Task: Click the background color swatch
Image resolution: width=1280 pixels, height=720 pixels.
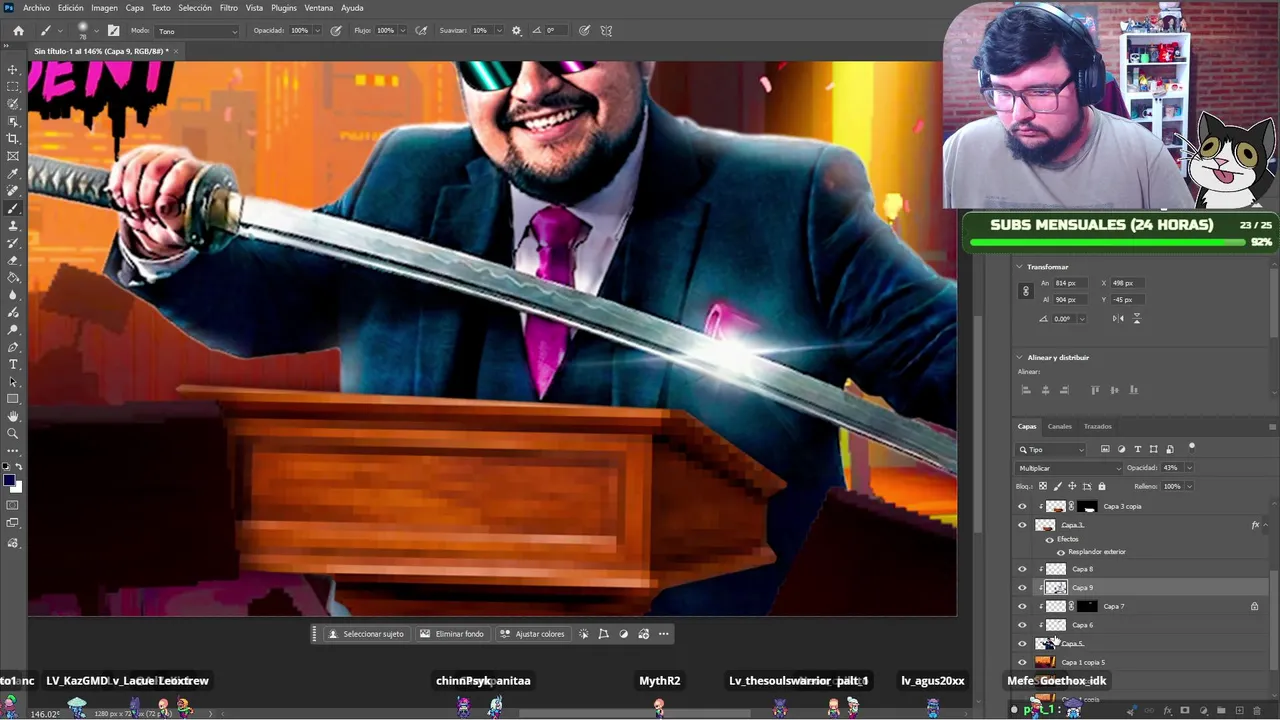Action: click(x=16, y=487)
